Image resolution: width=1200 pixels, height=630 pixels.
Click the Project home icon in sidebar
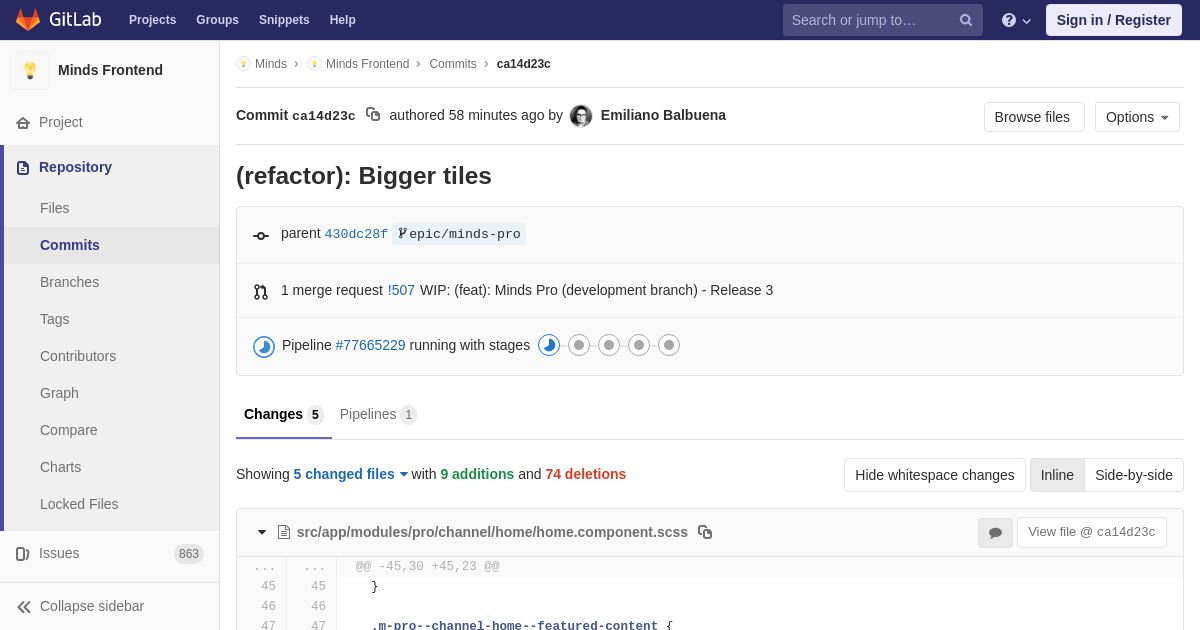[23, 123]
